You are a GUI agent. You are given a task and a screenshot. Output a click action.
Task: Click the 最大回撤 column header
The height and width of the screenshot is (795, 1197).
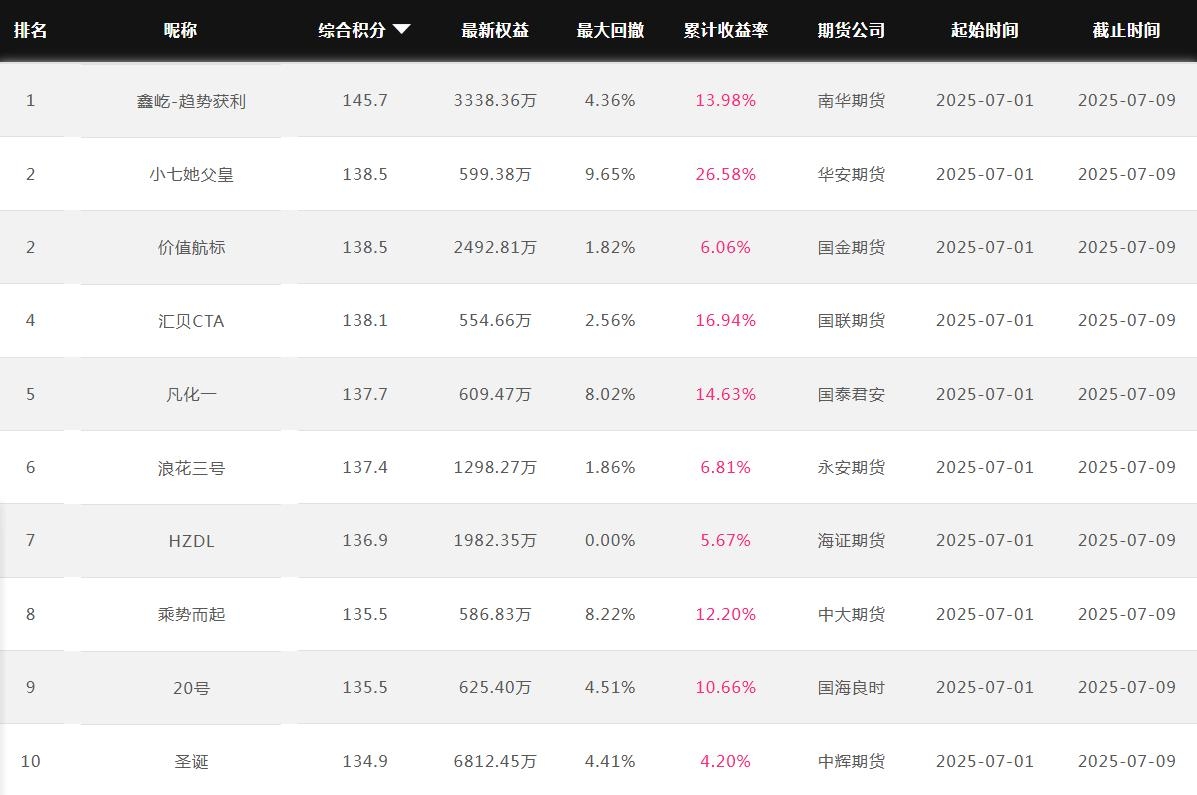[x=610, y=30]
